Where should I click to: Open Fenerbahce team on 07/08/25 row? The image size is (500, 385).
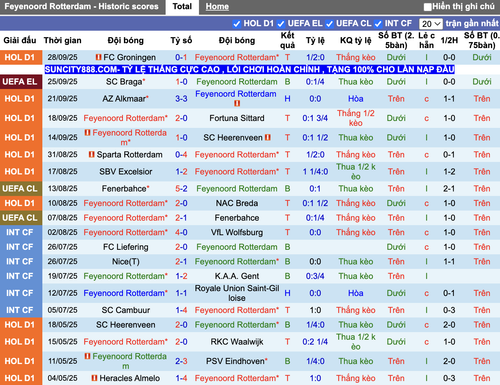[237, 218]
